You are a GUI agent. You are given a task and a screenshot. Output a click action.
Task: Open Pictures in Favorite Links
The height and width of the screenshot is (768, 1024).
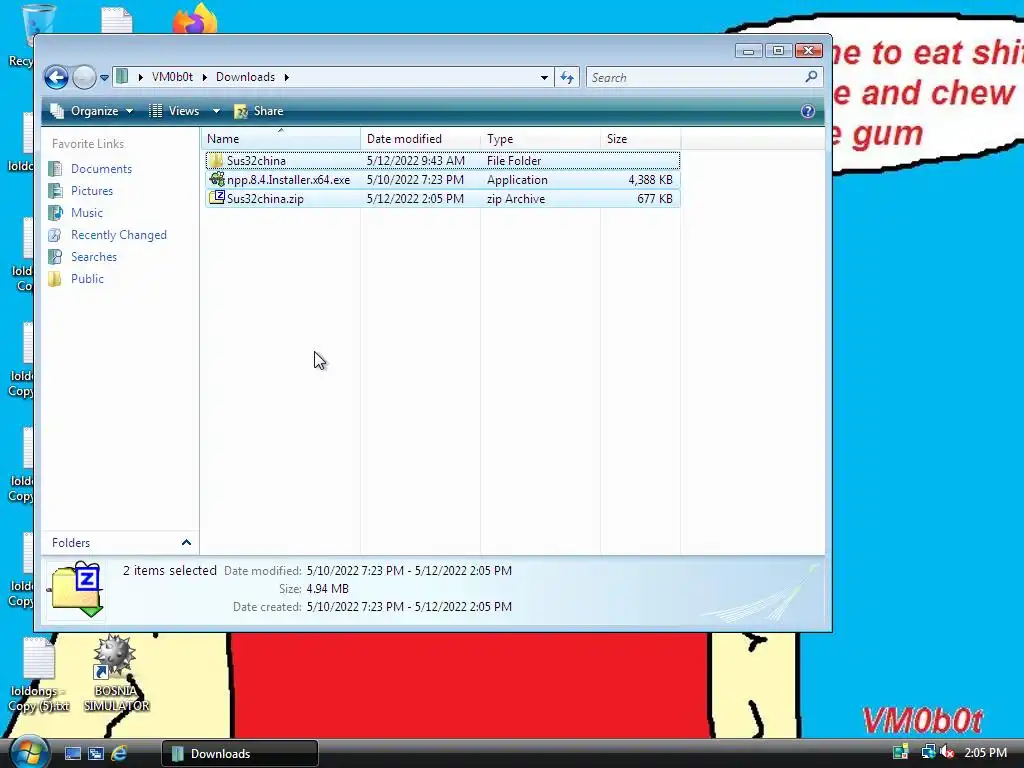(x=92, y=191)
